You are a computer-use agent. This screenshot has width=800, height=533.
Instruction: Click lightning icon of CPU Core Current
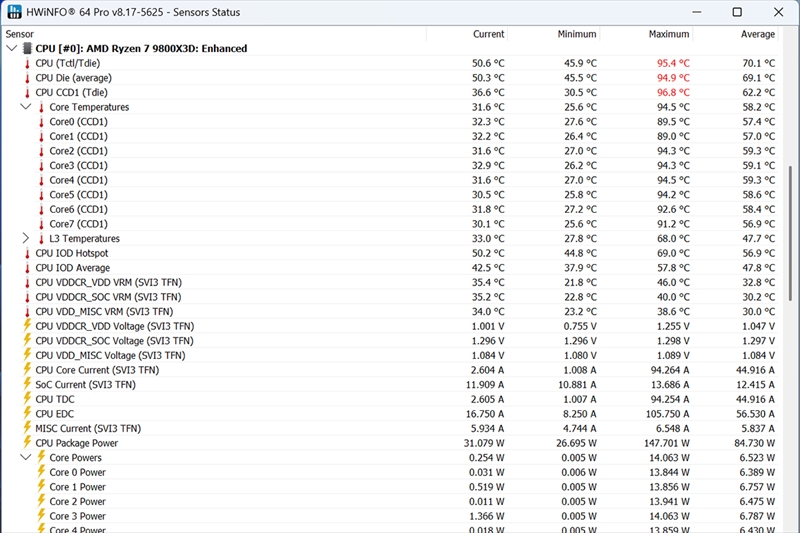point(28,370)
